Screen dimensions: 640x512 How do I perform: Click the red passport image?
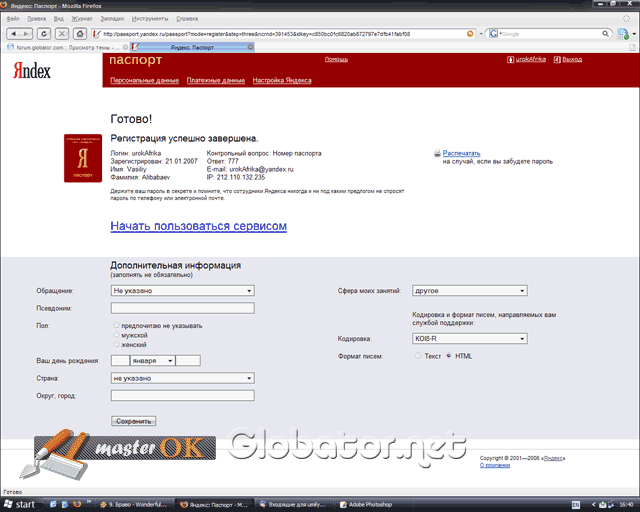83,158
